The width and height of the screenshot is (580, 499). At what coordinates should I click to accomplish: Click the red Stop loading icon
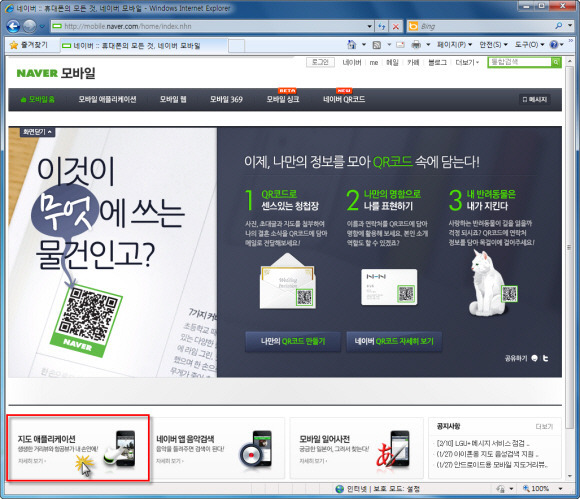click(395, 26)
